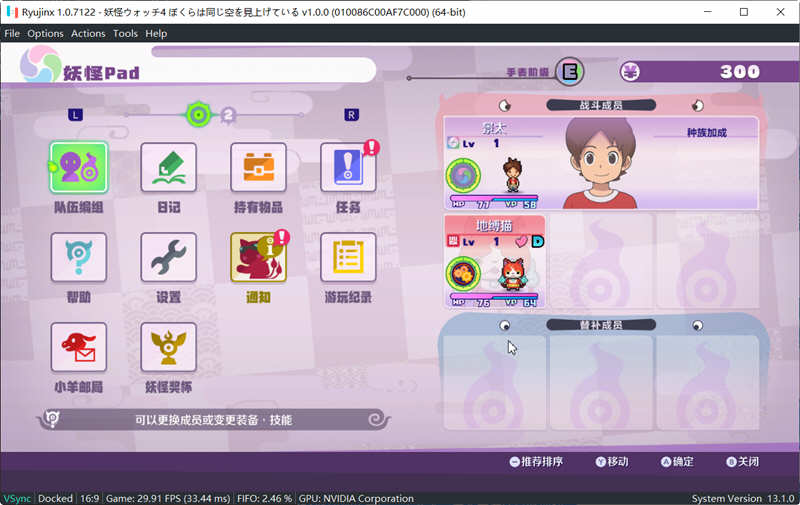Image resolution: width=800 pixels, height=505 pixels.
Task: Click the watch rank E badge
Action: tap(569, 71)
